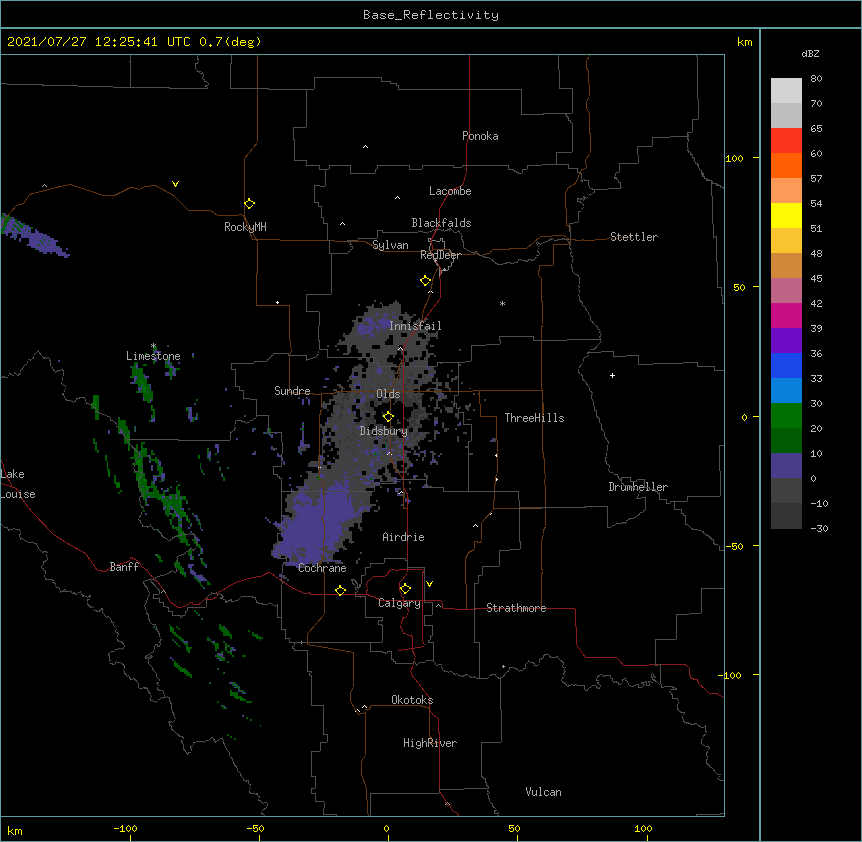The image size is (862, 842).
Task: Select the Okotoks label
Action: click(x=412, y=700)
